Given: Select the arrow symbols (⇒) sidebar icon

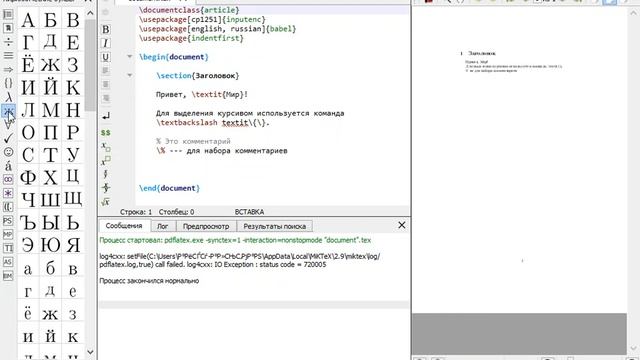Looking at the screenshot, I should (x=8, y=69).
